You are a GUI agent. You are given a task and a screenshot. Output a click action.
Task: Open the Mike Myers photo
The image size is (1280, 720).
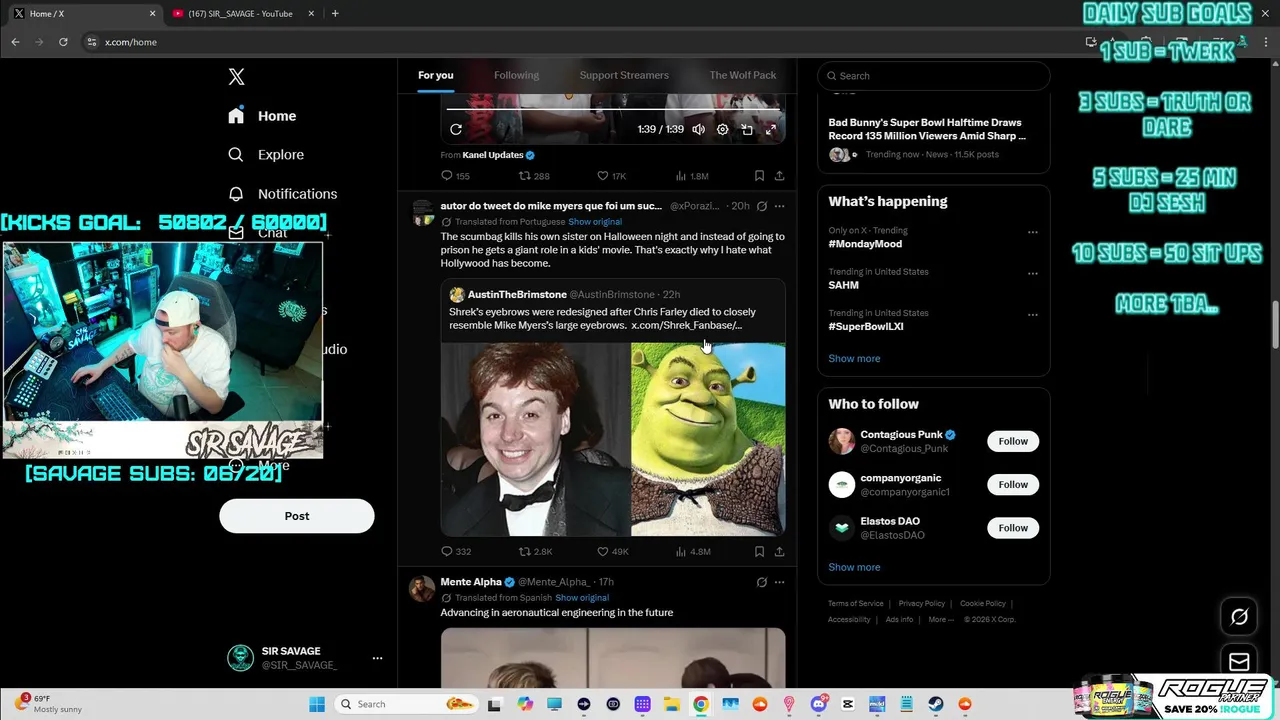pos(535,439)
